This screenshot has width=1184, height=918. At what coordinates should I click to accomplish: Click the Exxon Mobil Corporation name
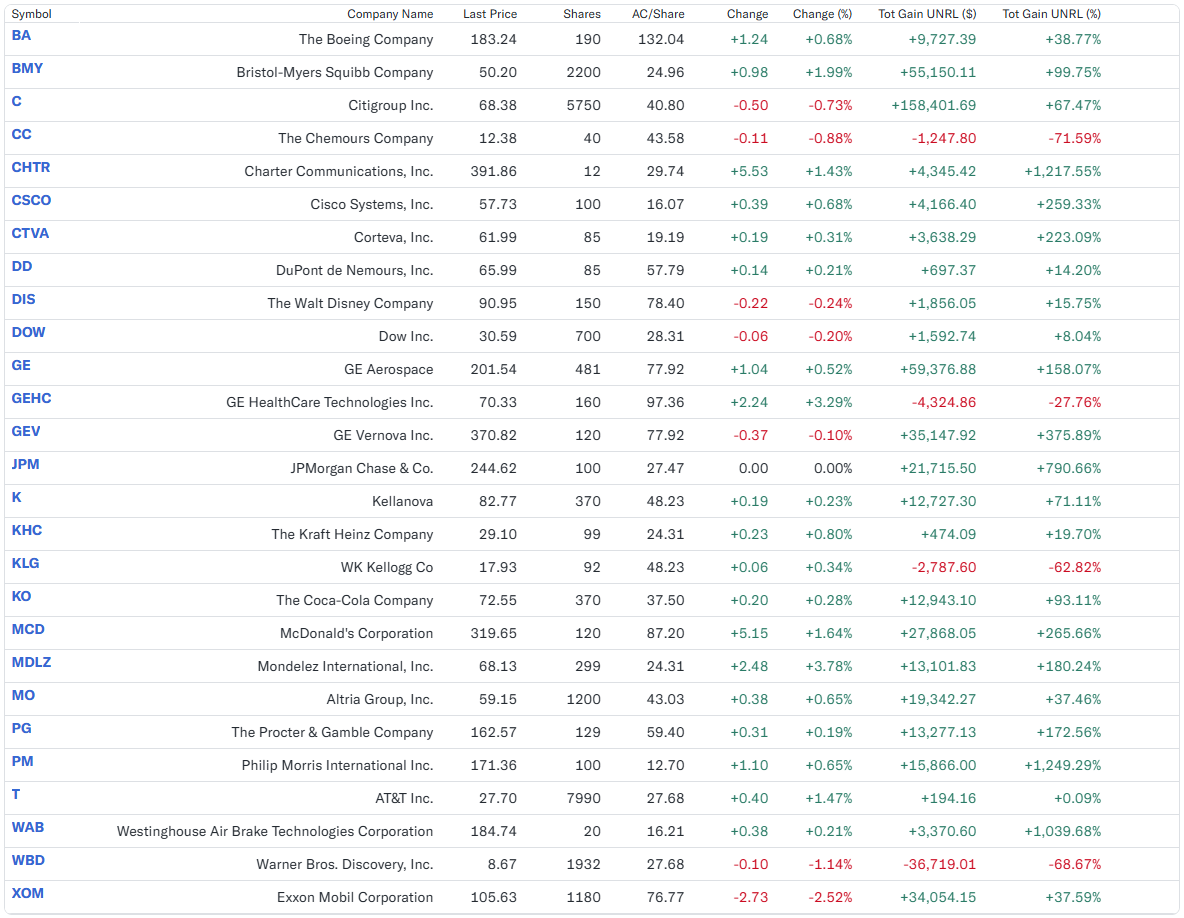point(356,898)
